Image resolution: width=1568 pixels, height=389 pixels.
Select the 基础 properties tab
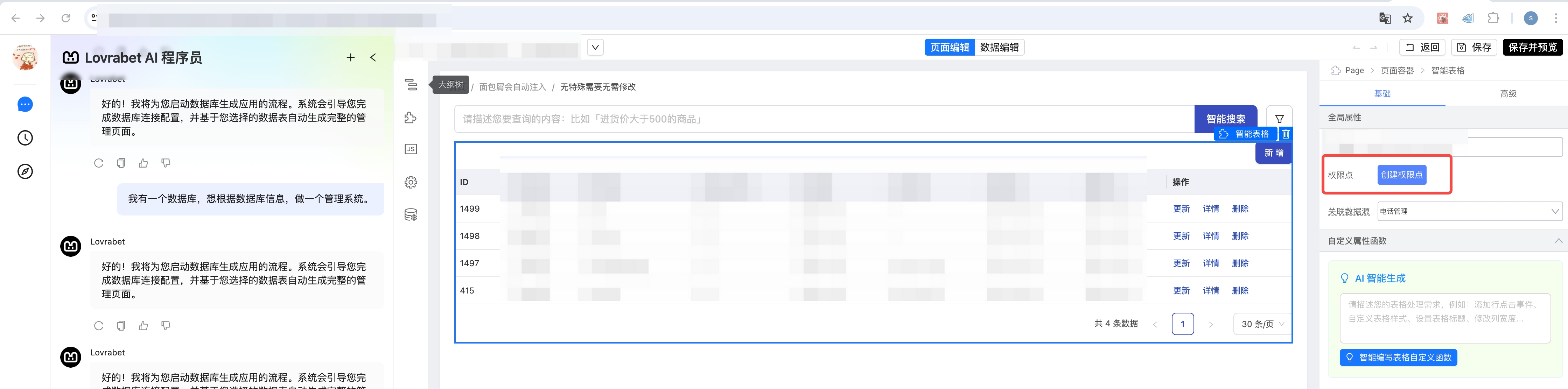(1382, 93)
